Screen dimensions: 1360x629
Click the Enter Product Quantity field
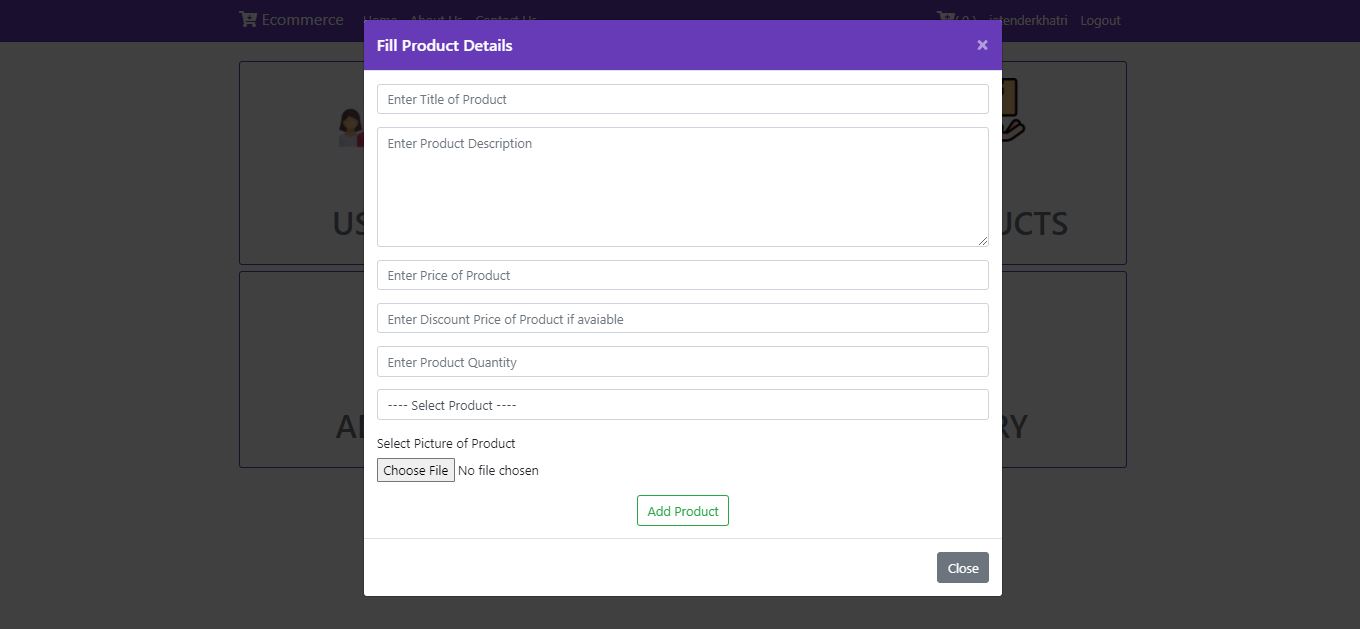683,361
